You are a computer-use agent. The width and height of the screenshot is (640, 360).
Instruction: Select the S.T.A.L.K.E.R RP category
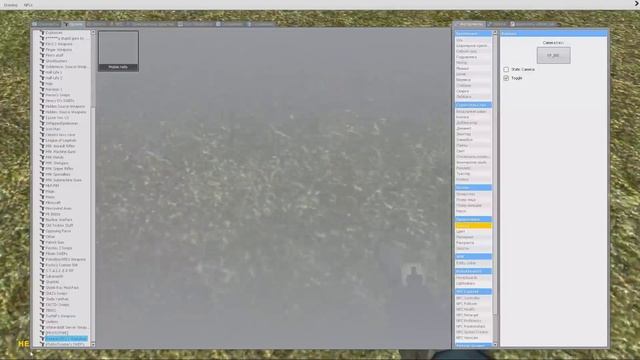pyautogui.click(x=60, y=271)
